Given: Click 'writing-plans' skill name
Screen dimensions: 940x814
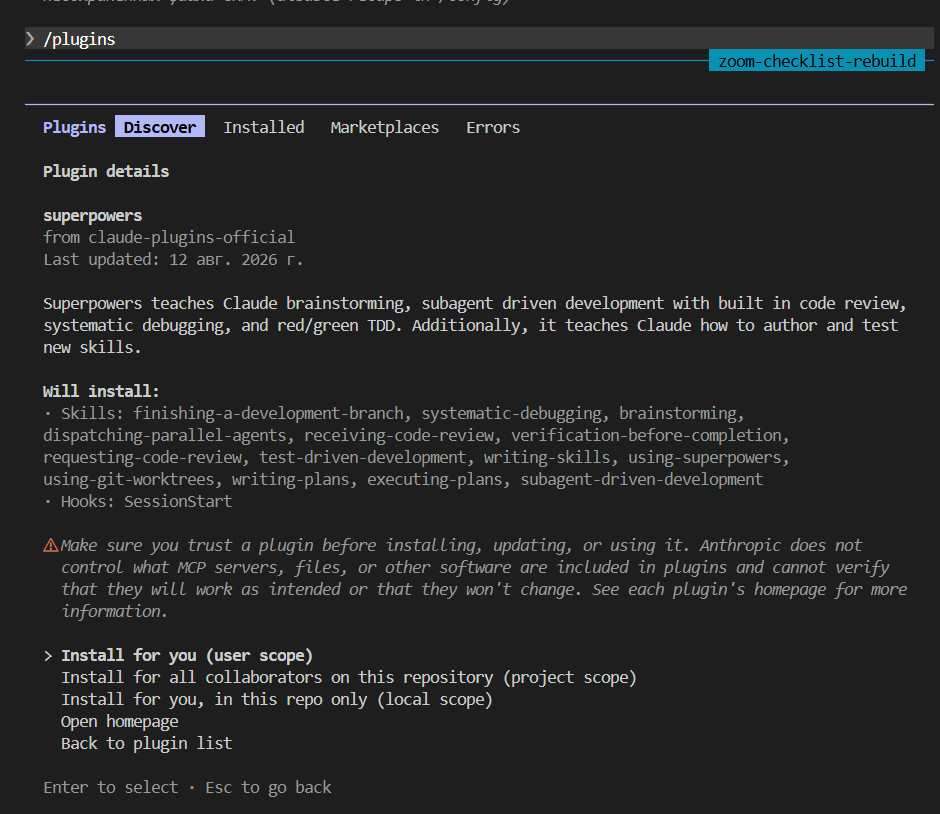Looking at the screenshot, I should 290,480.
